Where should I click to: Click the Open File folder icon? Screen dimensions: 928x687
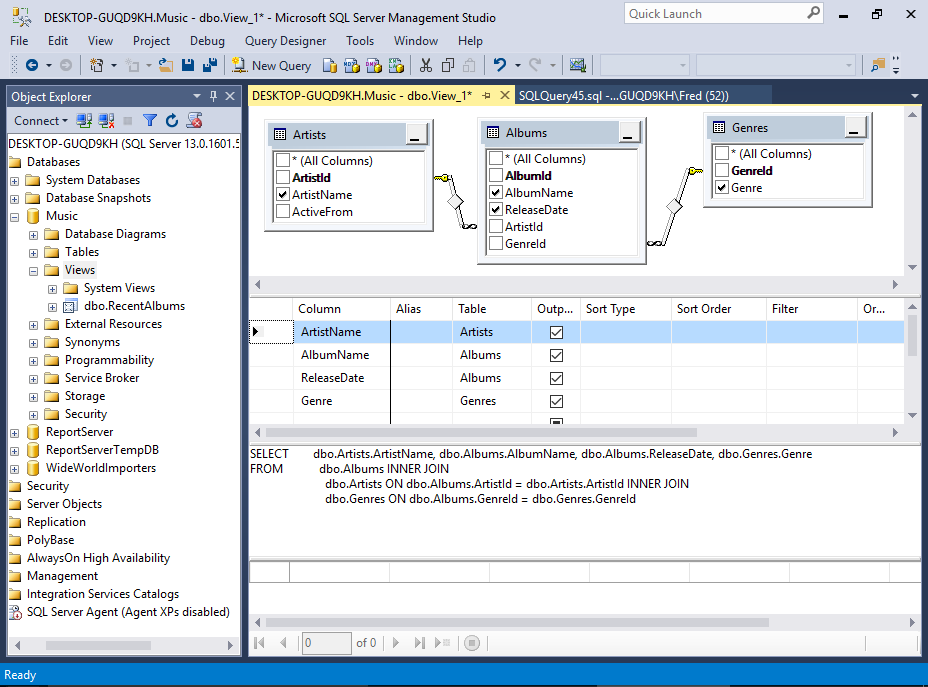pos(165,65)
